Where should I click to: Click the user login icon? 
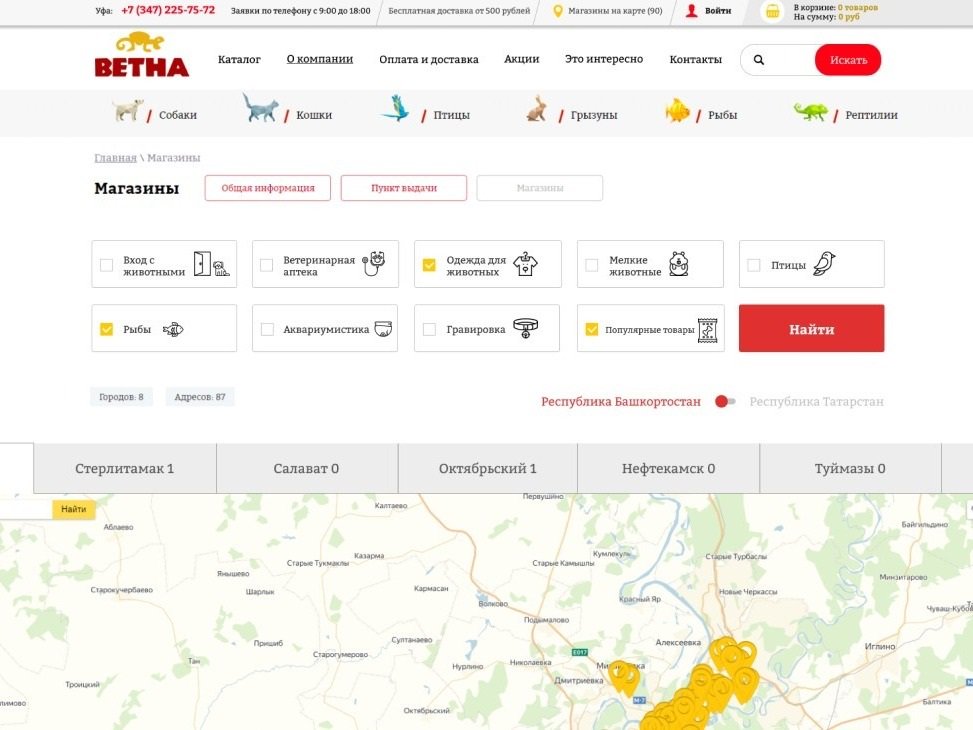click(691, 11)
